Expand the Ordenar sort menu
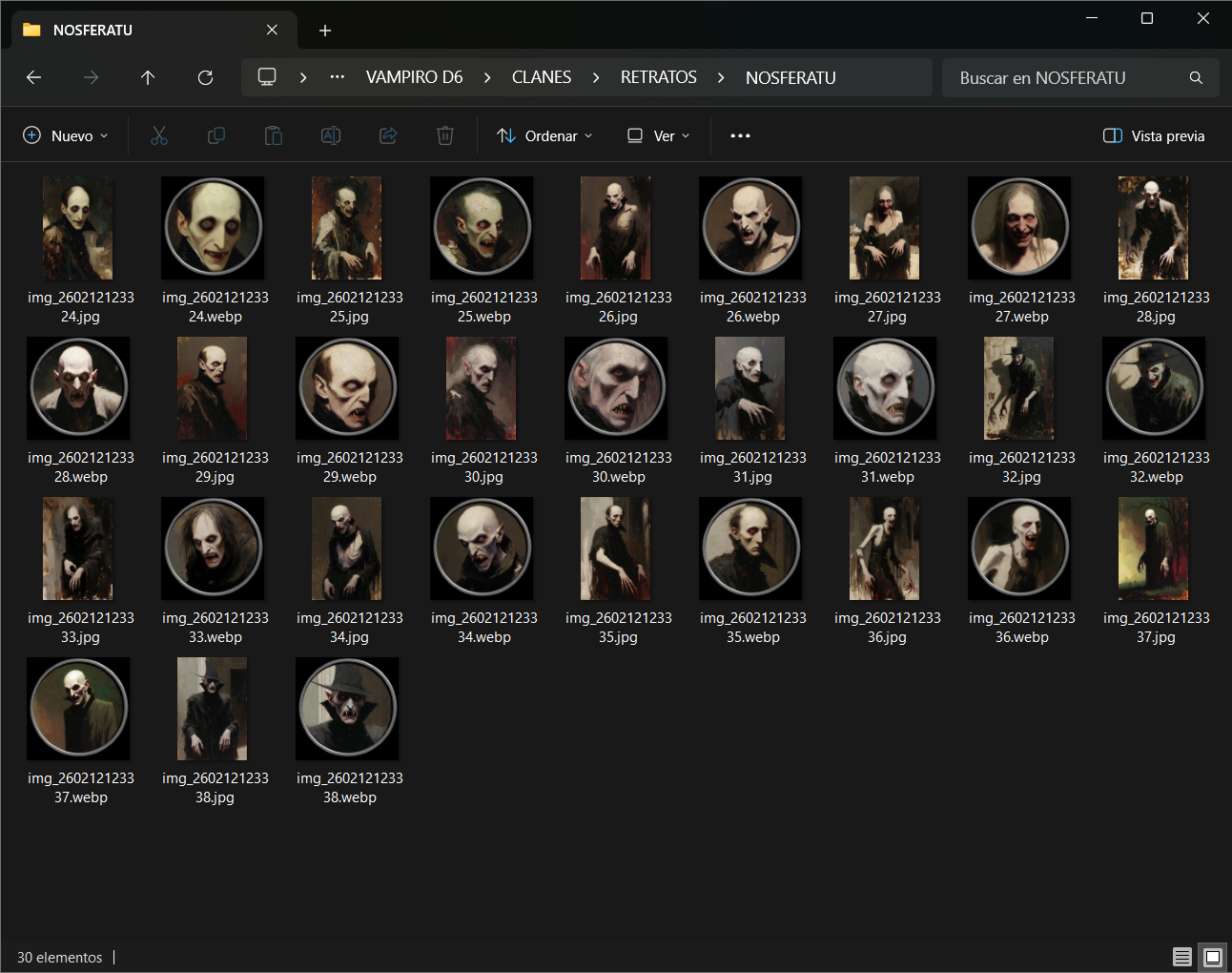 pos(544,135)
